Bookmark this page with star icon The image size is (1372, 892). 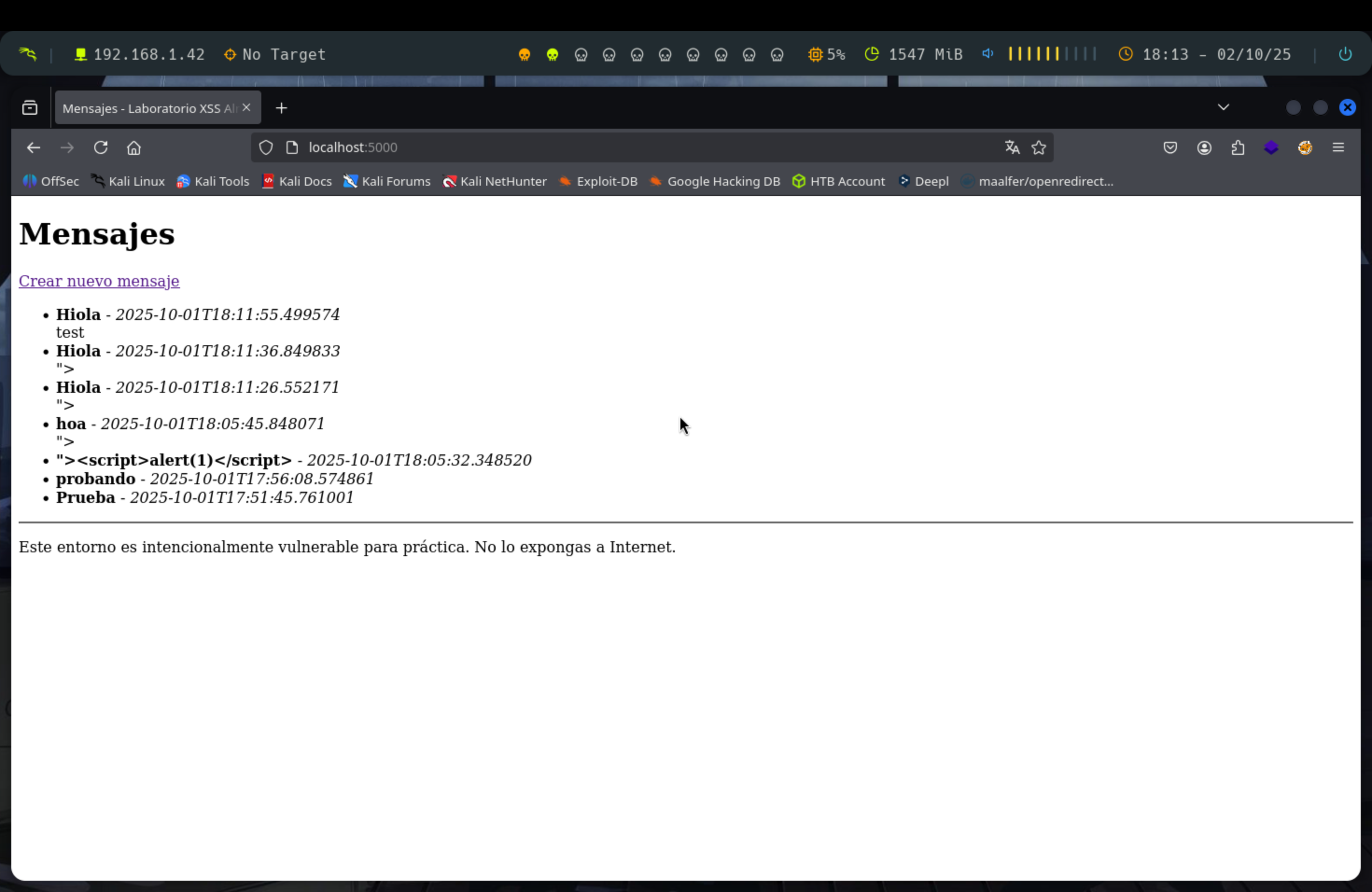(1039, 147)
